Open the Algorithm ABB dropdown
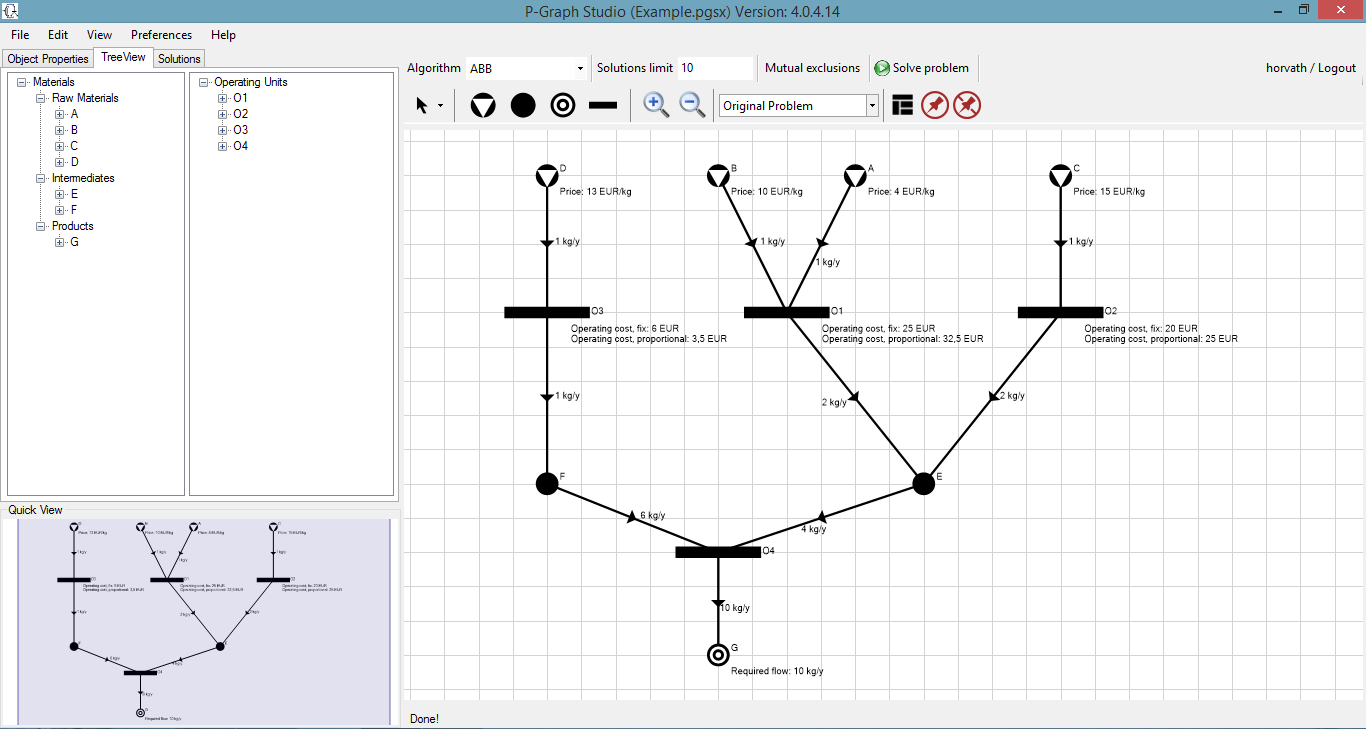 click(x=580, y=69)
